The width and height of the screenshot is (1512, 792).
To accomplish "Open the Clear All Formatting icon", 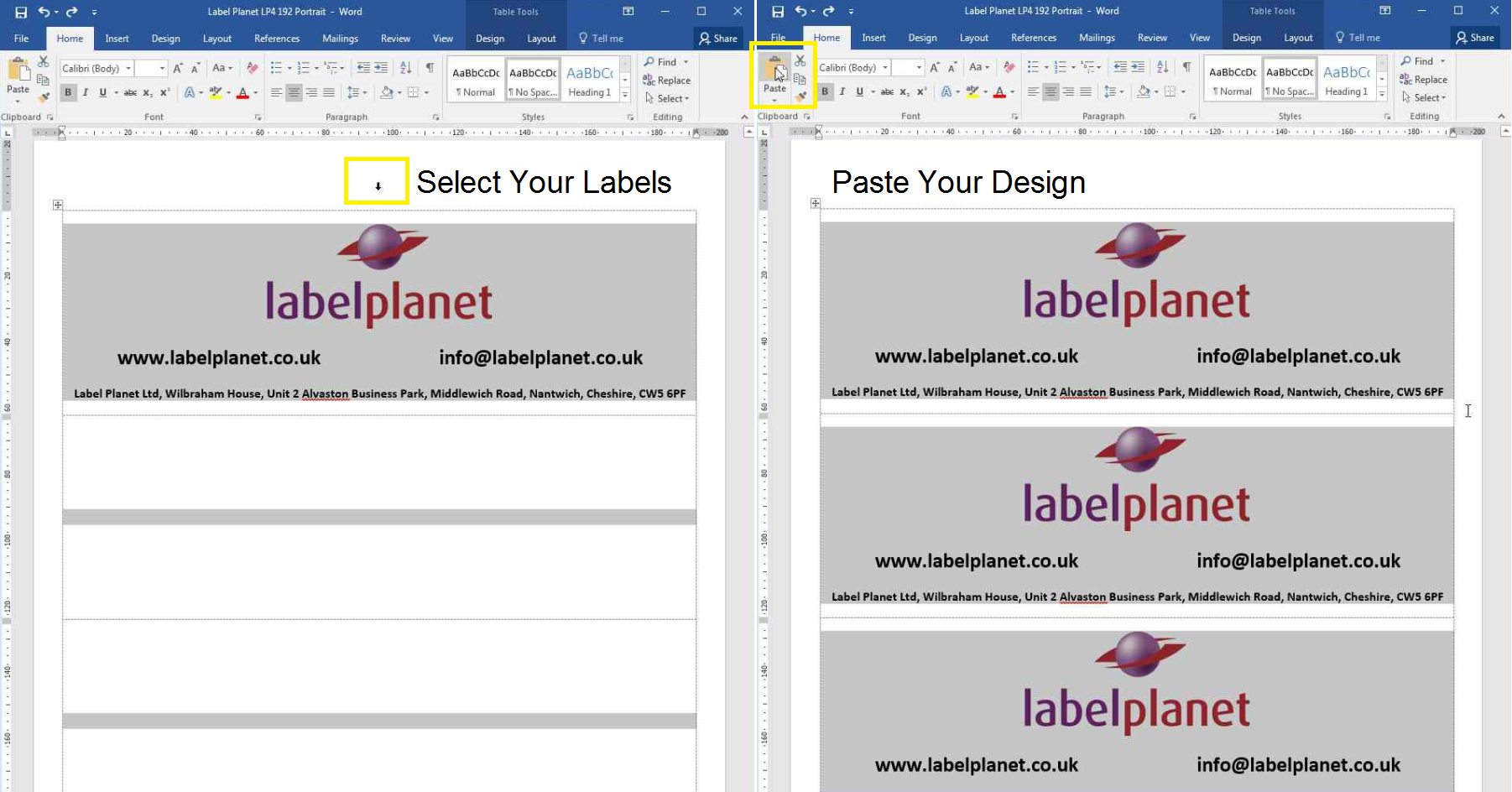I will point(252,68).
